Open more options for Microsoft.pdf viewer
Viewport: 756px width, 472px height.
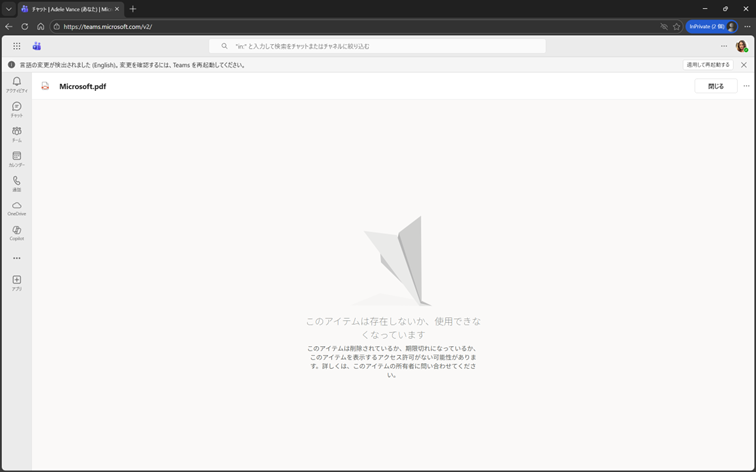coord(746,86)
